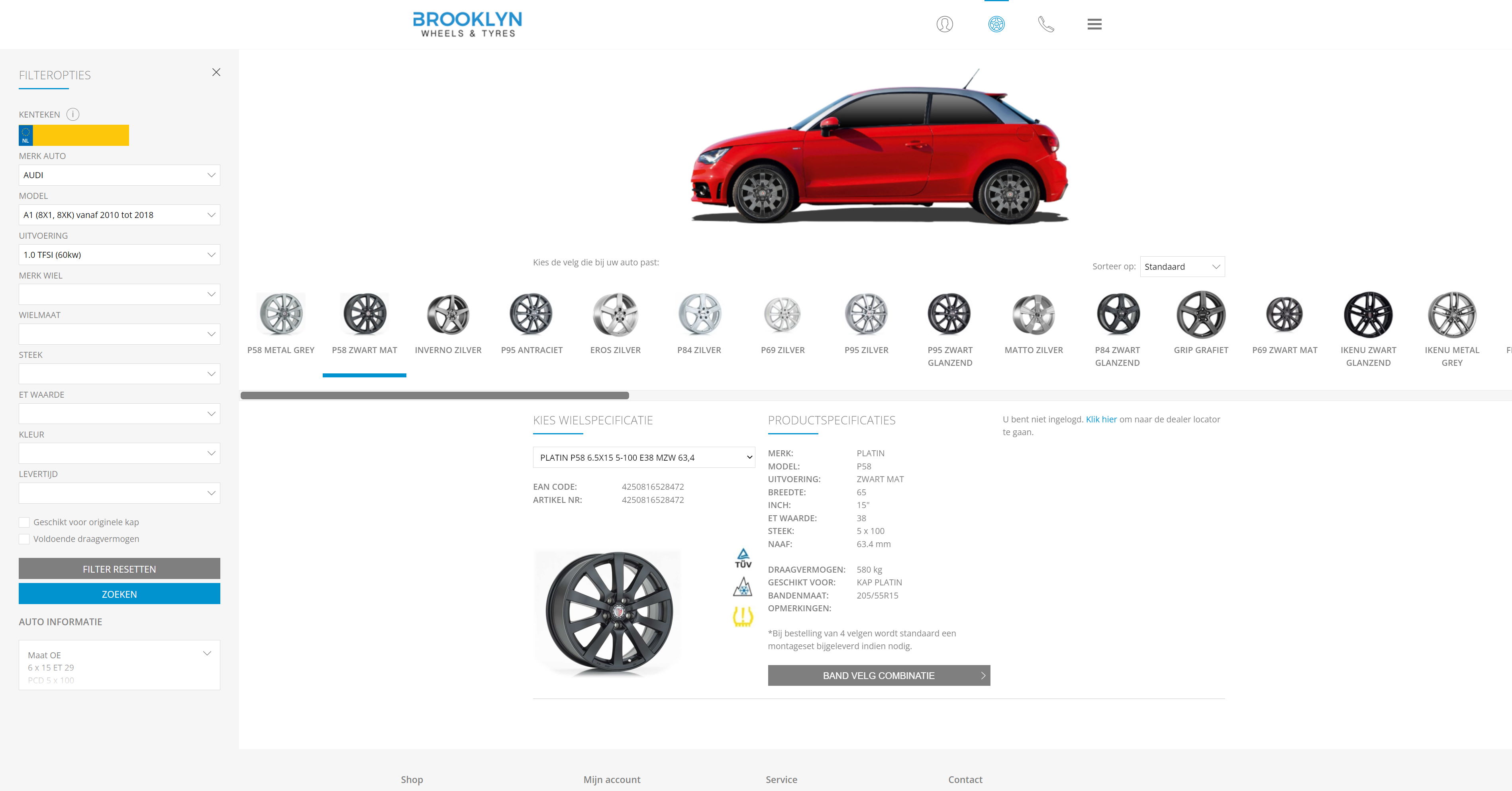This screenshot has height=791, width=1512.
Task: Click the Kenteken info icon
Action: [73, 114]
